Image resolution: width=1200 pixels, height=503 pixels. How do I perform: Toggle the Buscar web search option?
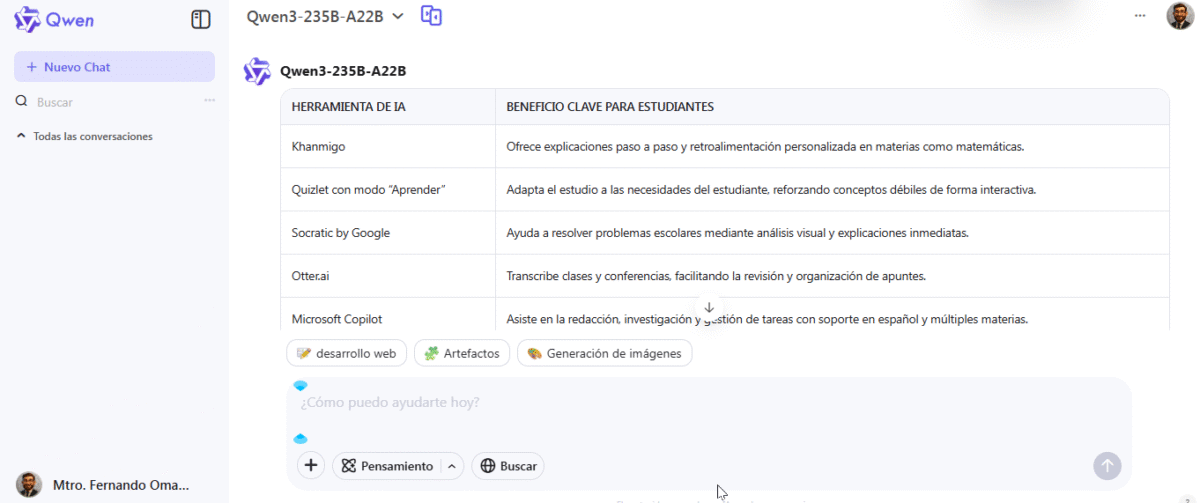508,466
